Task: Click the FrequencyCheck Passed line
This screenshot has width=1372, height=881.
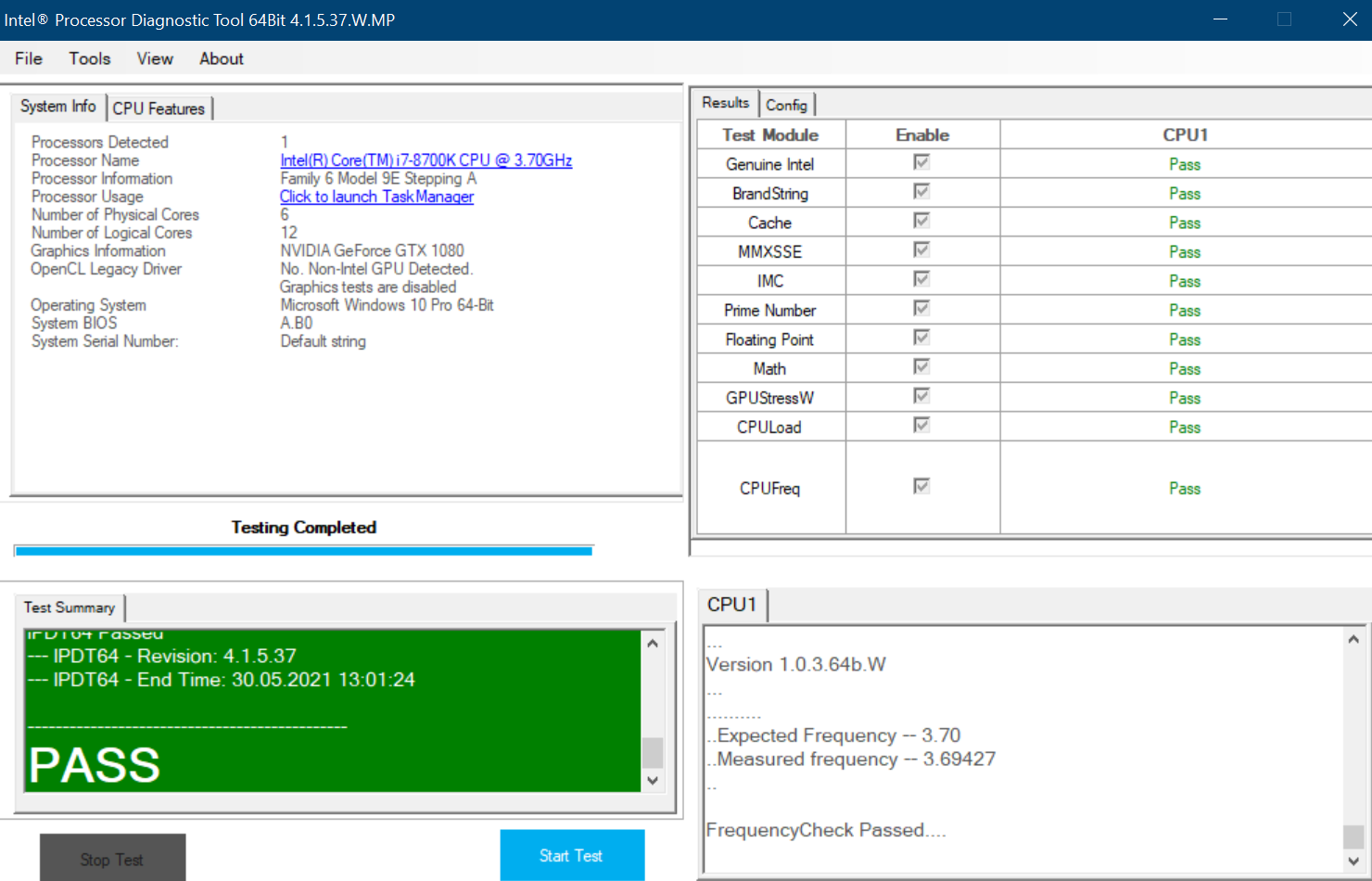Action: [826, 830]
